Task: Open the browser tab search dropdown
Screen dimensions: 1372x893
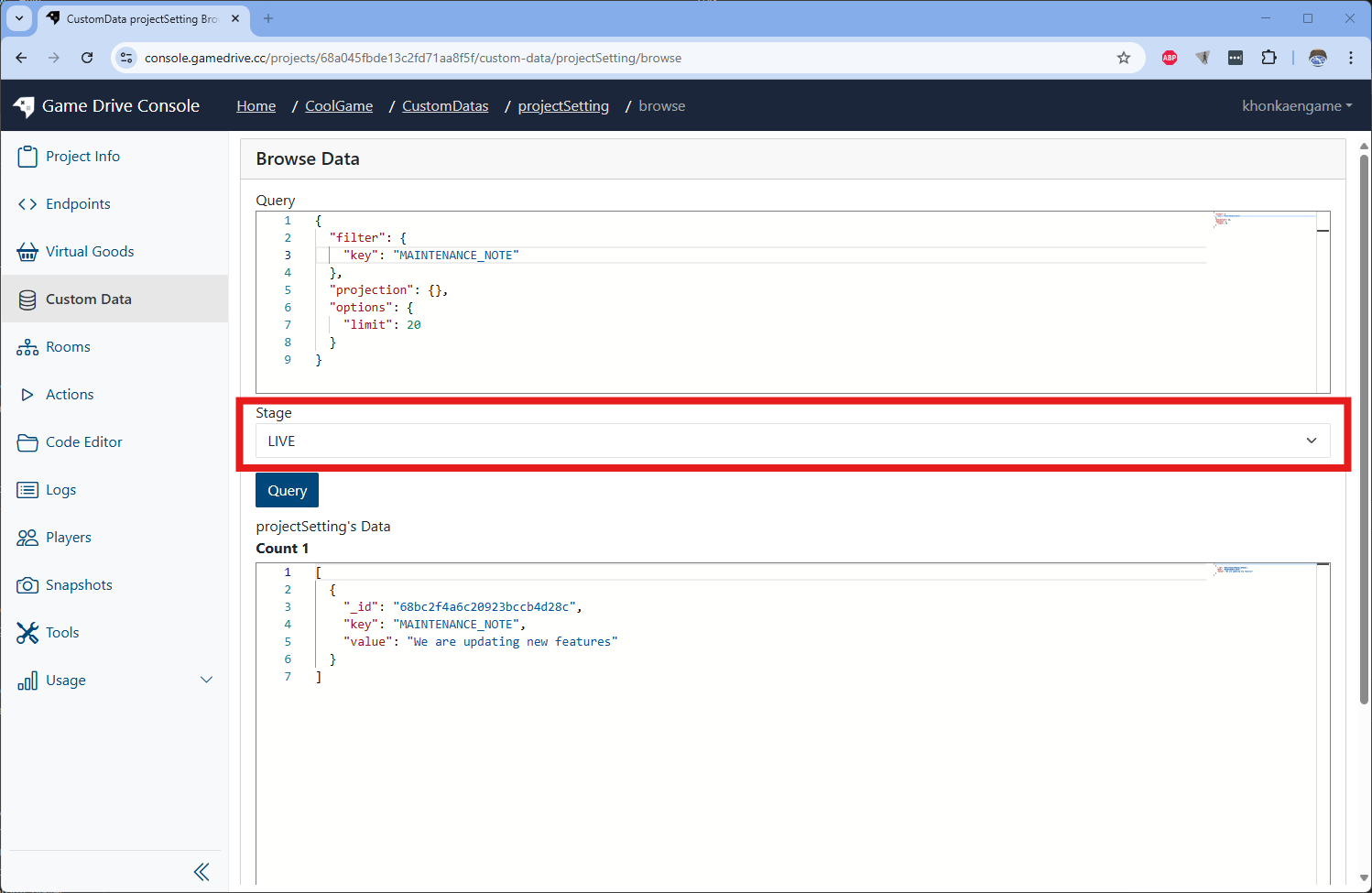Action: (19, 18)
